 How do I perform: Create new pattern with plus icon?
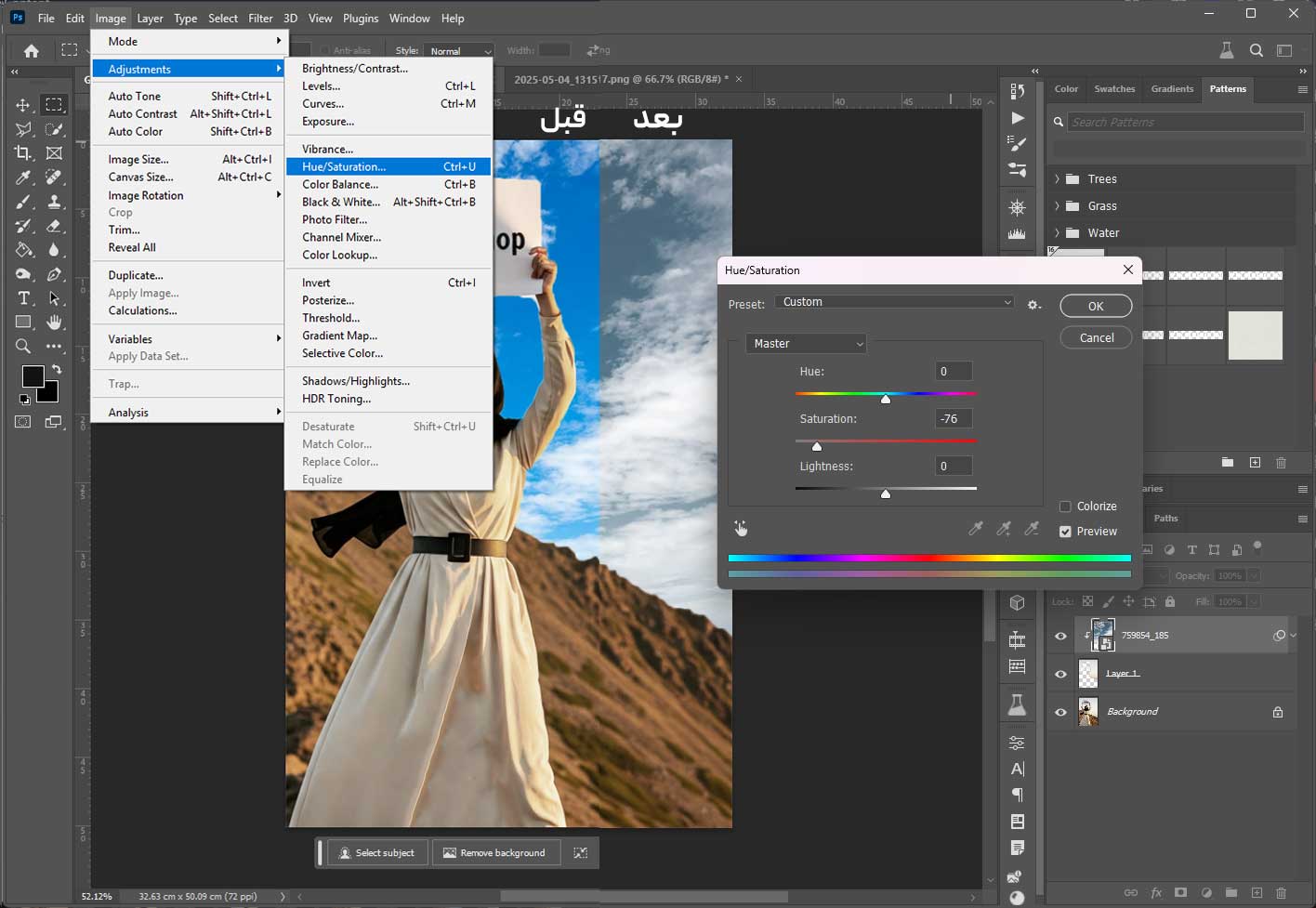[x=1255, y=462]
